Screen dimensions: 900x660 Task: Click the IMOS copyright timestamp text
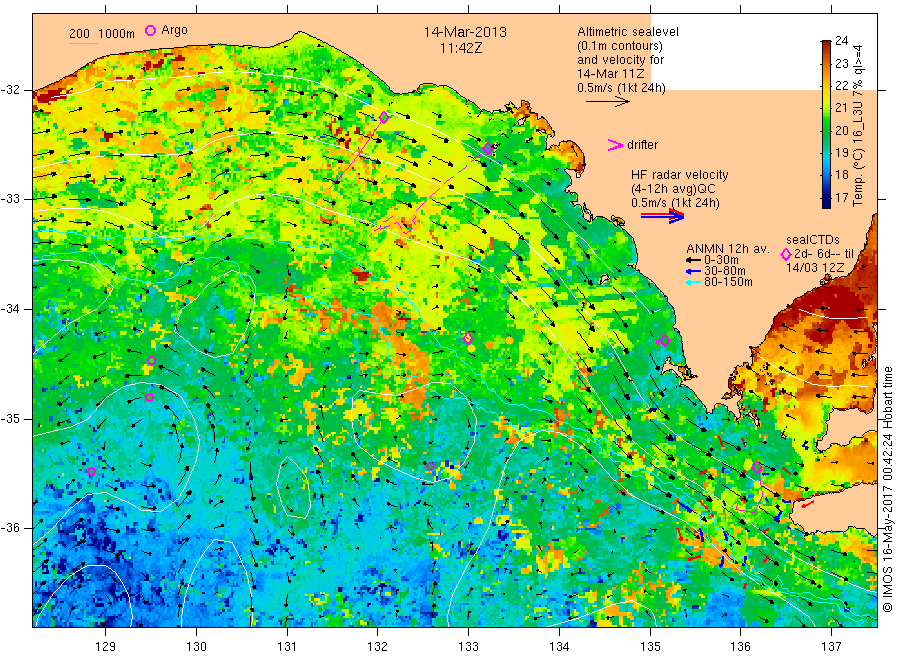pyautogui.click(x=887, y=490)
